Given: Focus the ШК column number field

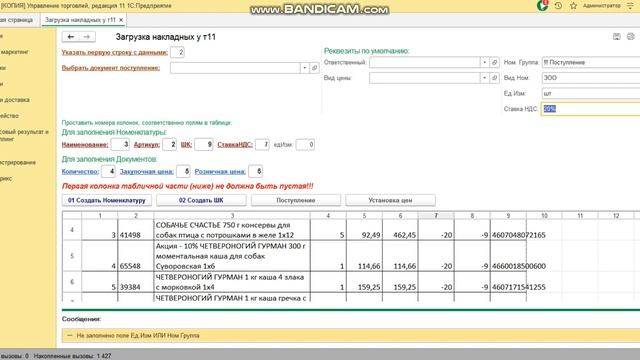Looking at the screenshot, I should coord(204,144).
